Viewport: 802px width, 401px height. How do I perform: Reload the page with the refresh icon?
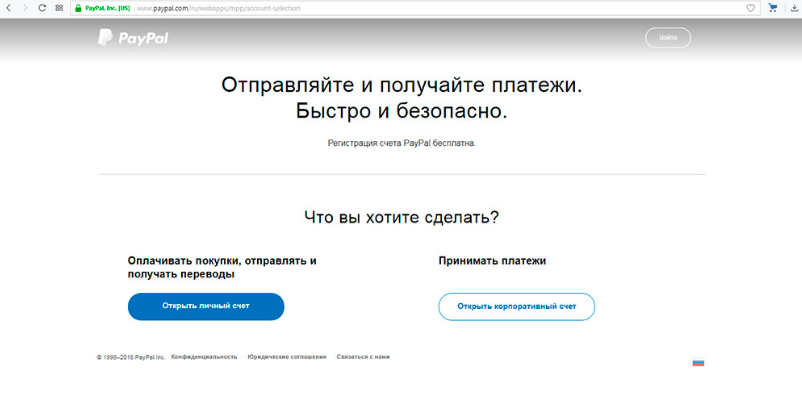click(42, 8)
